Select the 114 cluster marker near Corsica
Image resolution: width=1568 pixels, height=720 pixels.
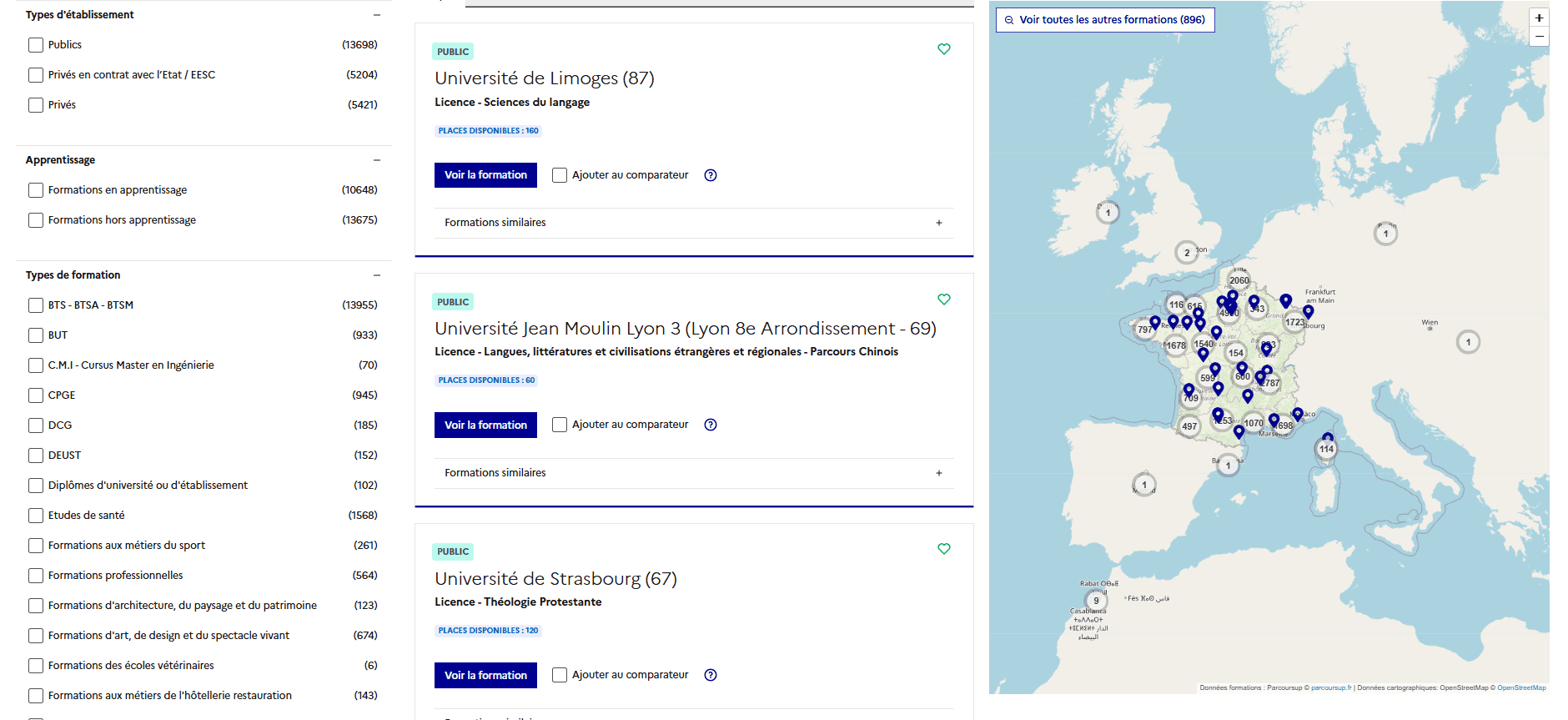1326,449
